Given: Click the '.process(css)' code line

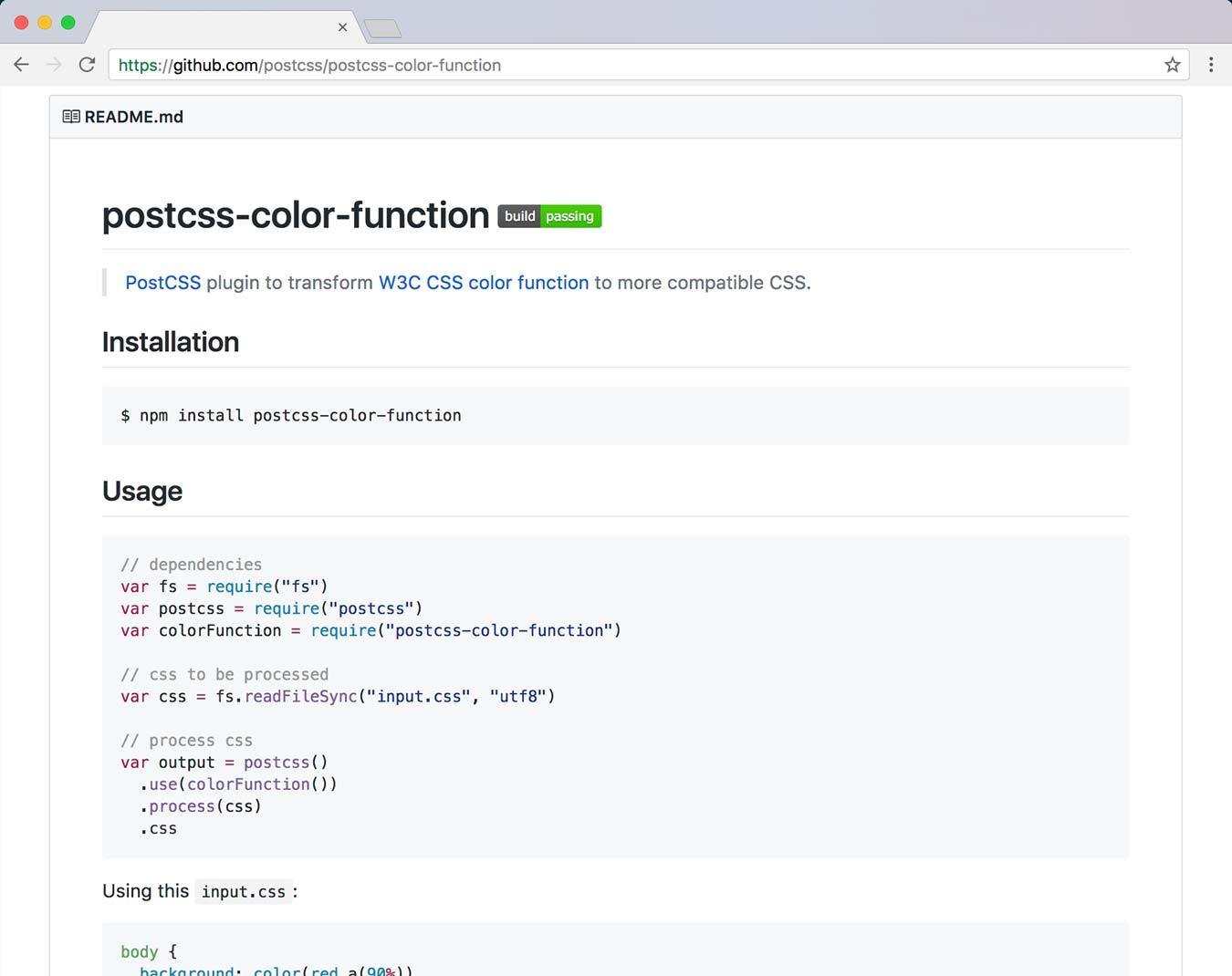Looking at the screenshot, I should [x=200, y=806].
